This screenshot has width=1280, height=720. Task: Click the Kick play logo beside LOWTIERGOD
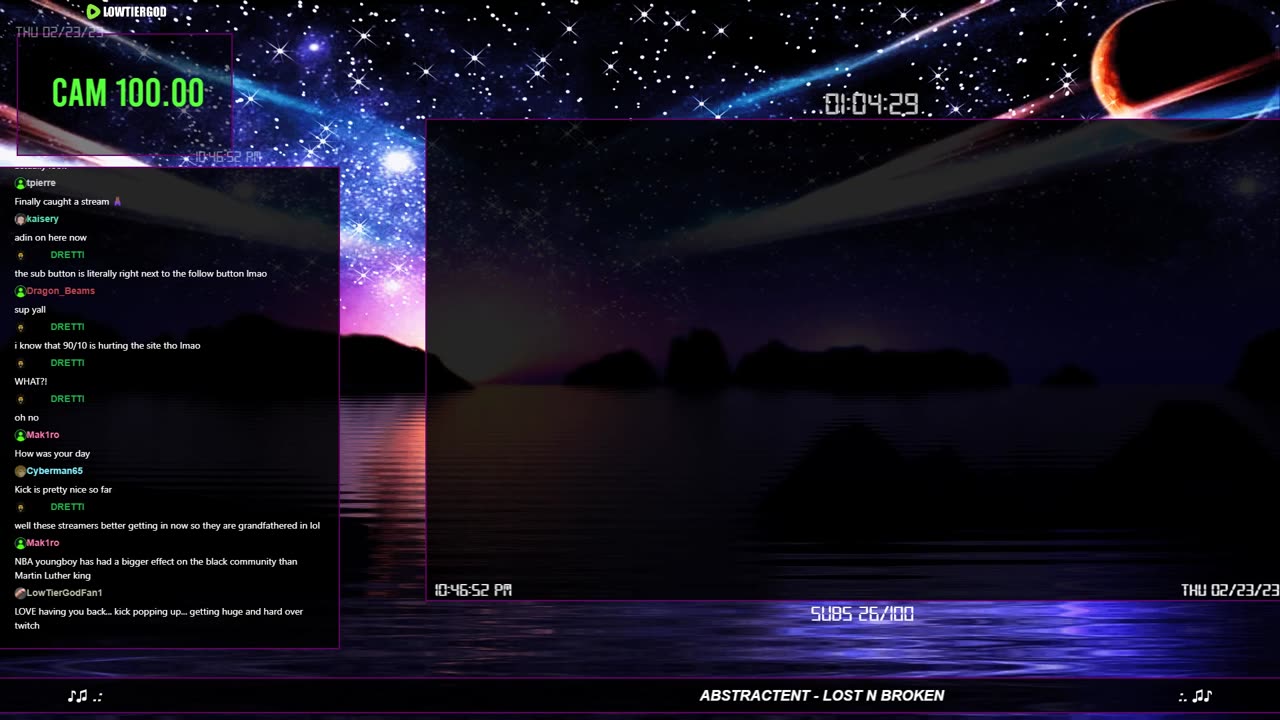93,12
